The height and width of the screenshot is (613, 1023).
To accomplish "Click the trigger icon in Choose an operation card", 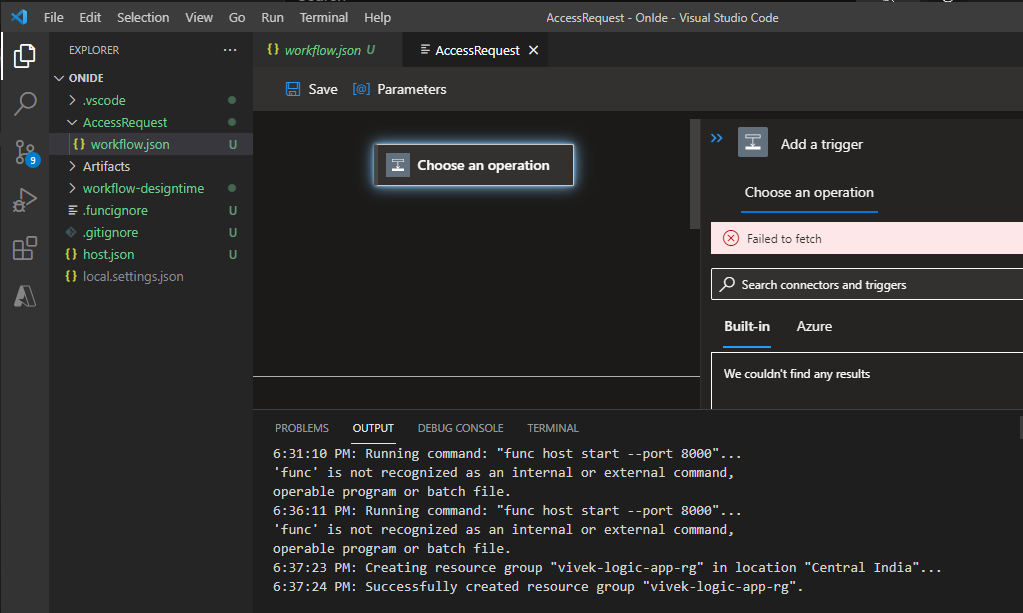I will coord(397,165).
